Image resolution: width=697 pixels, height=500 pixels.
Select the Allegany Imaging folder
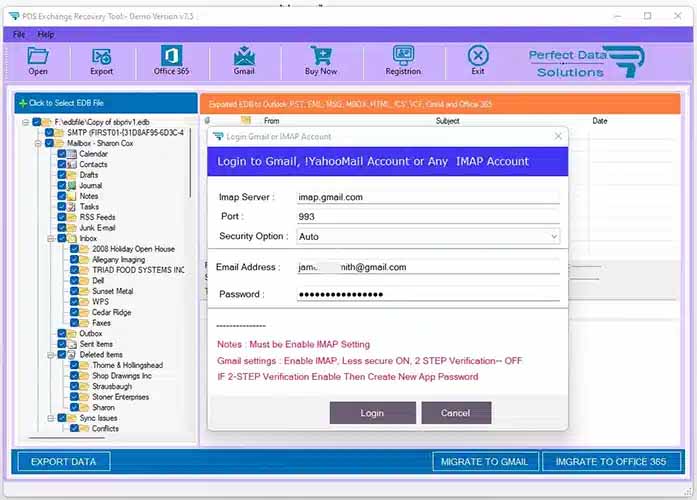pyautogui.click(x=119, y=260)
